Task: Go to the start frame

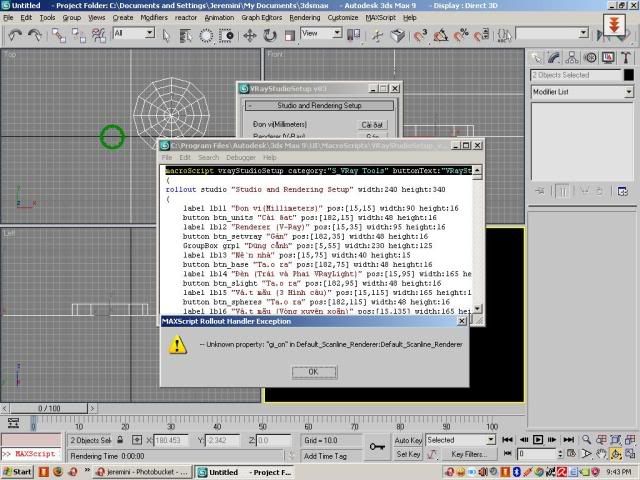Action: point(507,440)
